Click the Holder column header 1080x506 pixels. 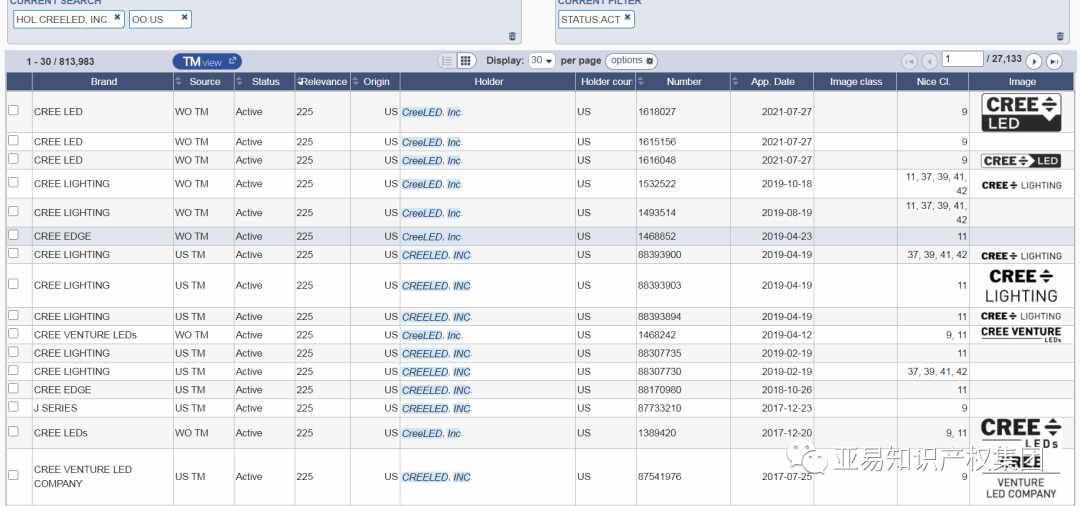point(488,82)
